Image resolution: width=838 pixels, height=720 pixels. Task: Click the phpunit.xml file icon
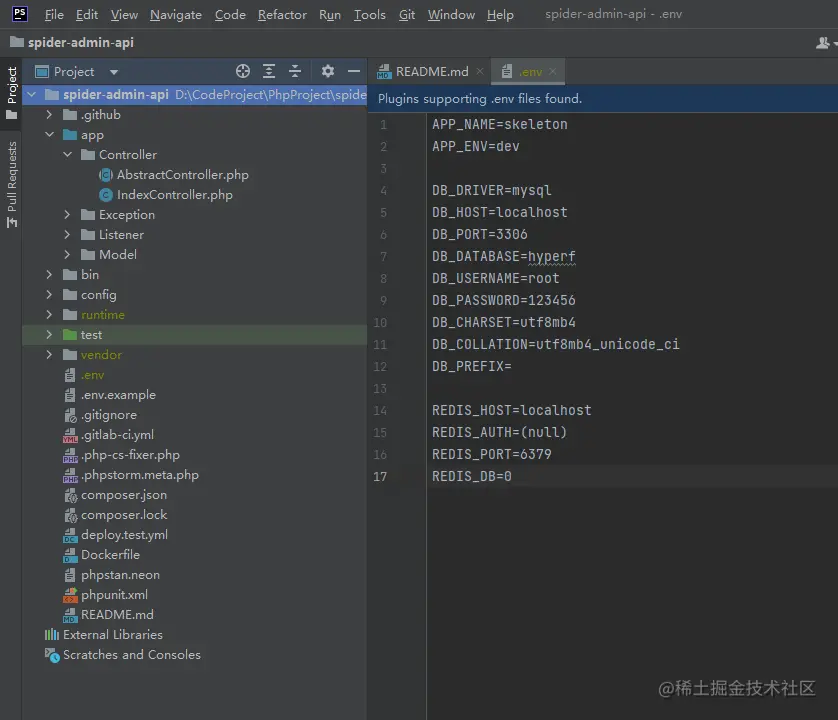pos(70,595)
